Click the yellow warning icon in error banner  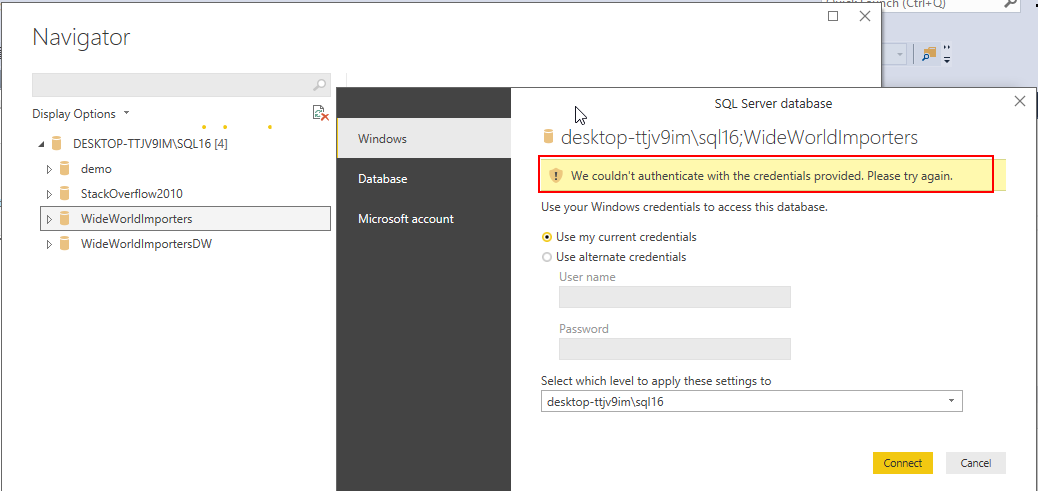(x=557, y=176)
